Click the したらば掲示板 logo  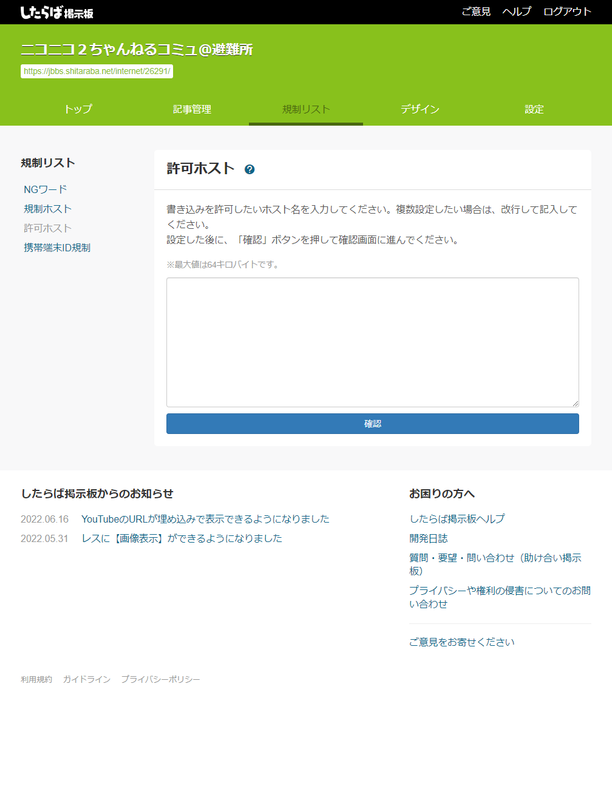(57, 12)
